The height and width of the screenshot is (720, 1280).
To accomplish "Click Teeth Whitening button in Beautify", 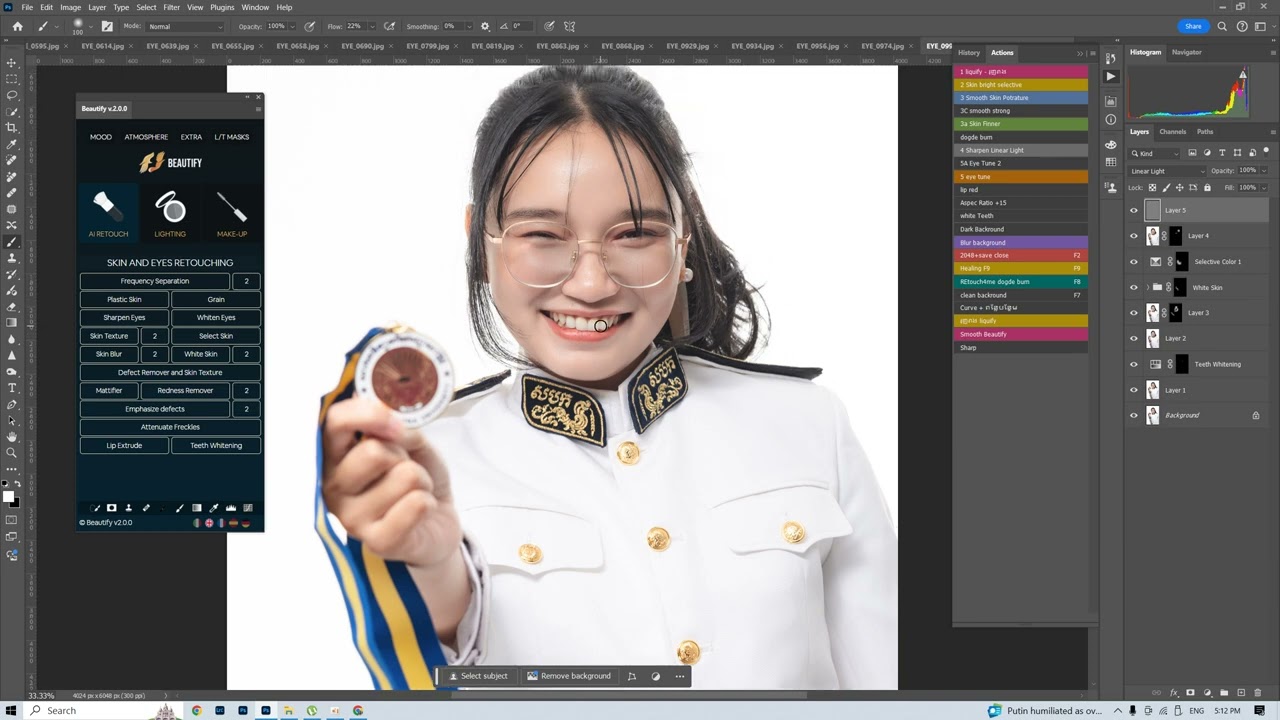I will pyautogui.click(x=216, y=445).
